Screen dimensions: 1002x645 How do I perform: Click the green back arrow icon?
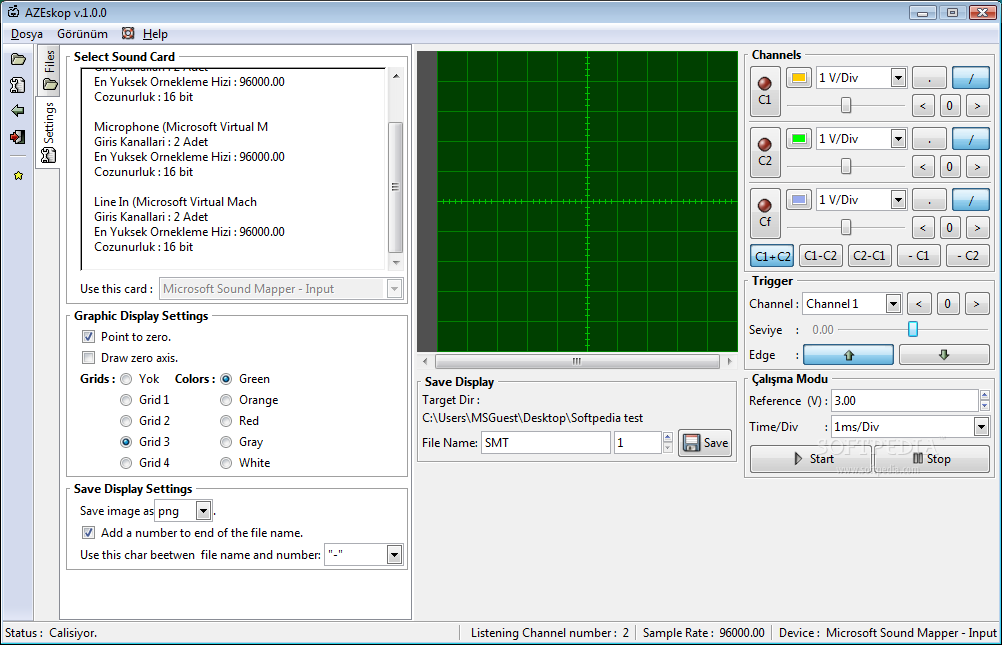18,111
